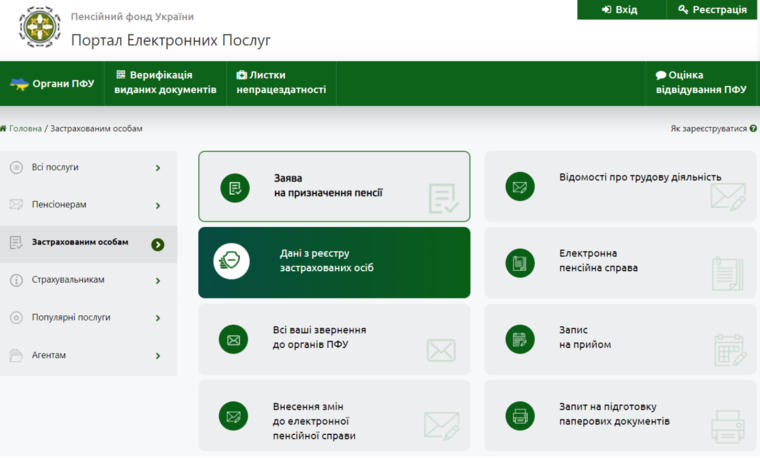The height and width of the screenshot is (458, 760).
Task: Click envelope icon on Всі ваші звернення
Action: (x=233, y=339)
